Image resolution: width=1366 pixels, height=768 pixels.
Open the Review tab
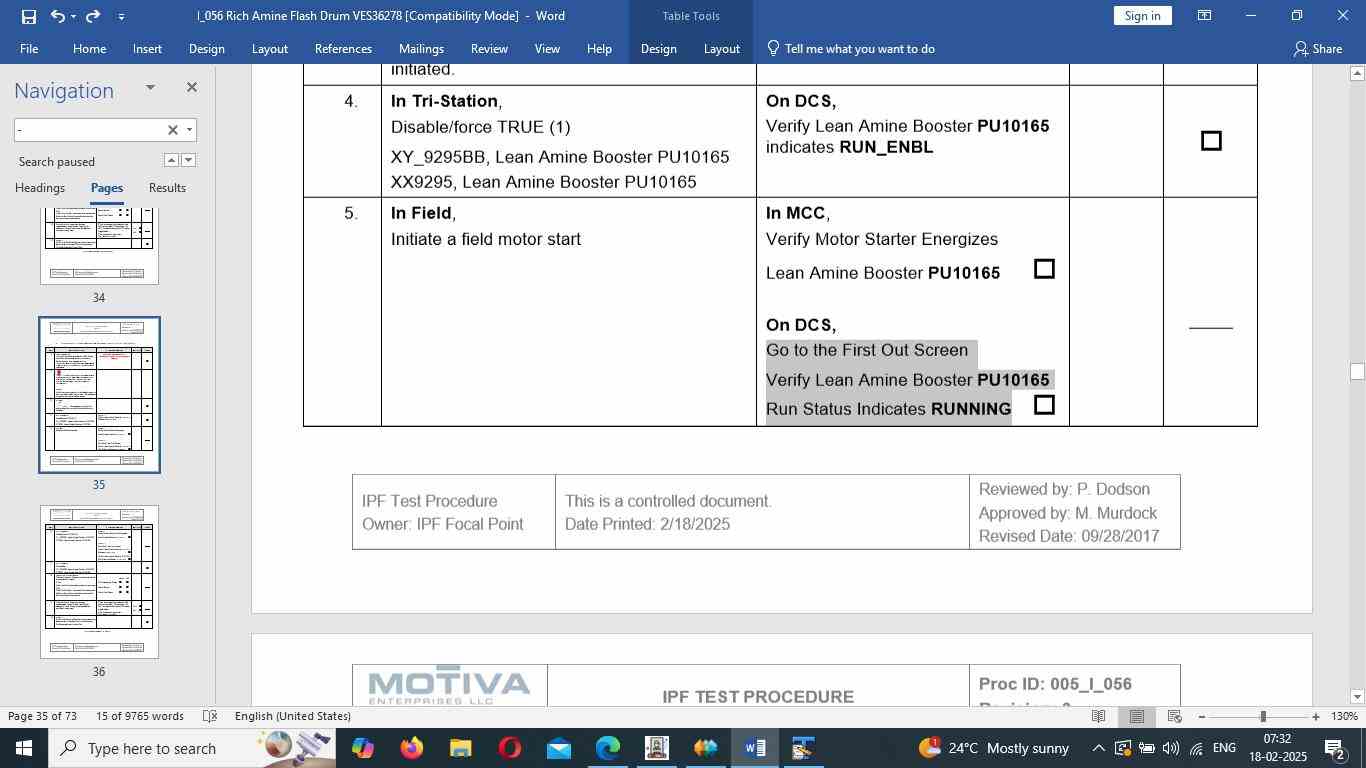pyautogui.click(x=489, y=48)
